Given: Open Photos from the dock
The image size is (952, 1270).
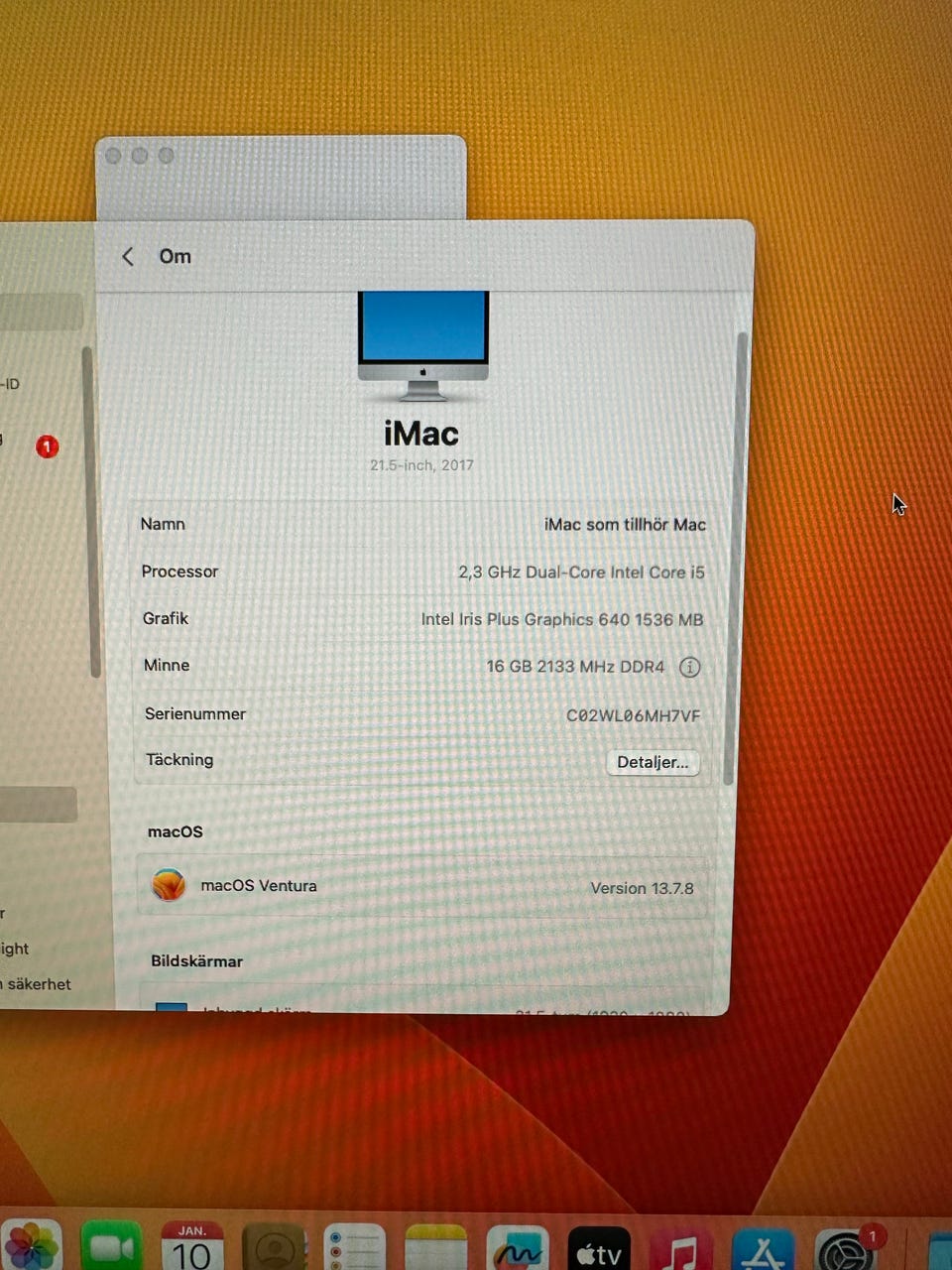Looking at the screenshot, I should point(32,1247).
